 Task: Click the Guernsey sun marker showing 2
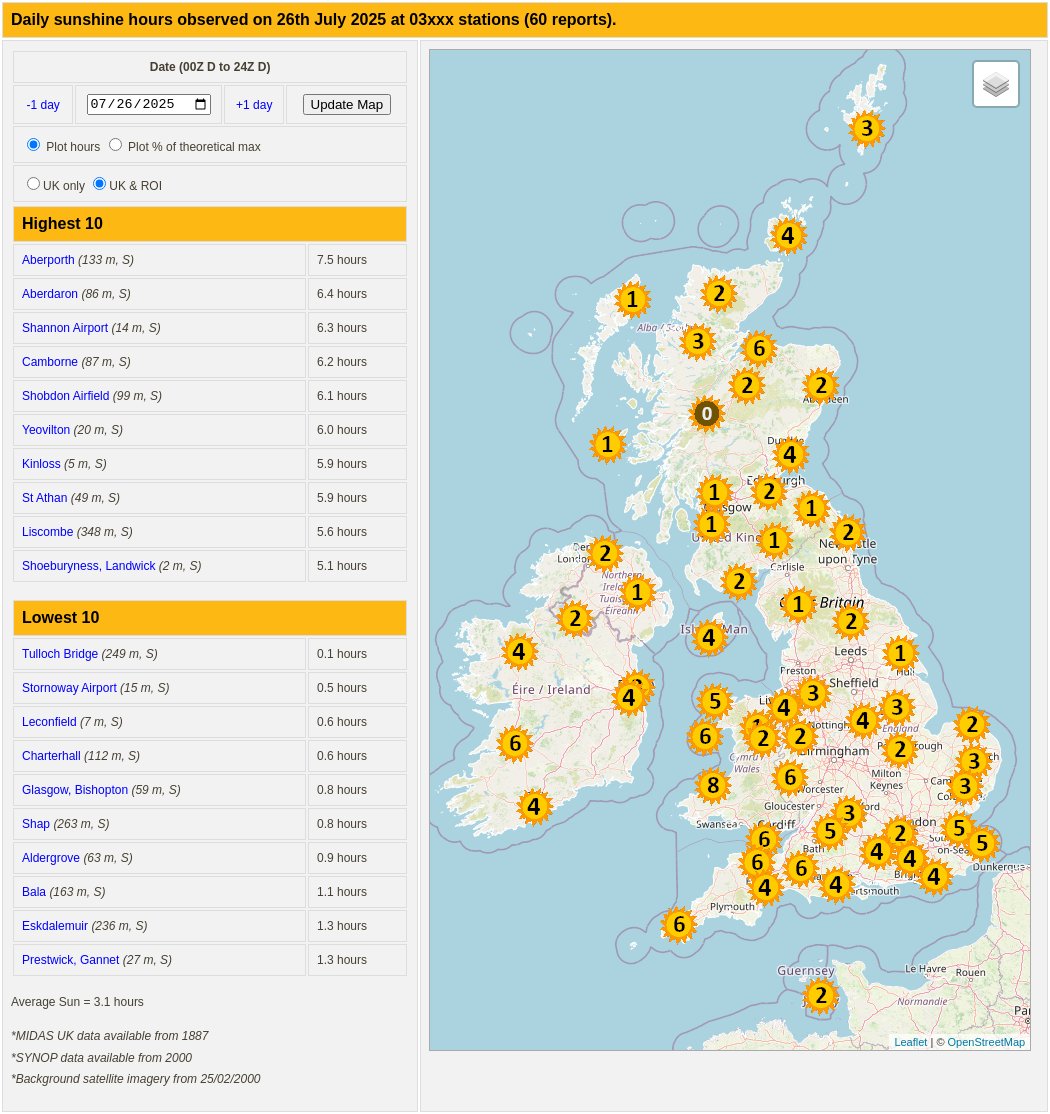821,995
